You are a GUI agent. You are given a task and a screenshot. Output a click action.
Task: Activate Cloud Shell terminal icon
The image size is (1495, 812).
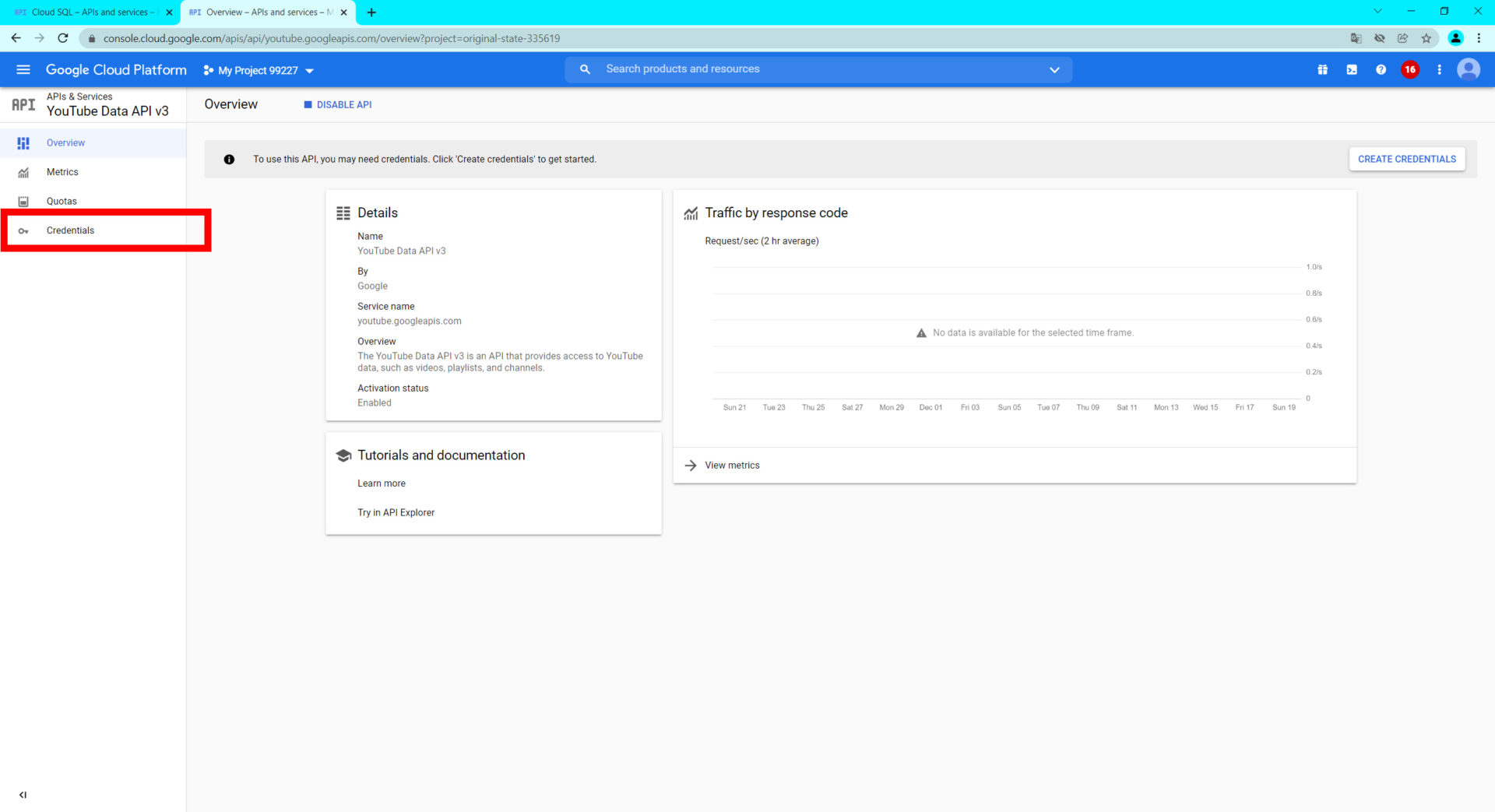tap(1352, 70)
